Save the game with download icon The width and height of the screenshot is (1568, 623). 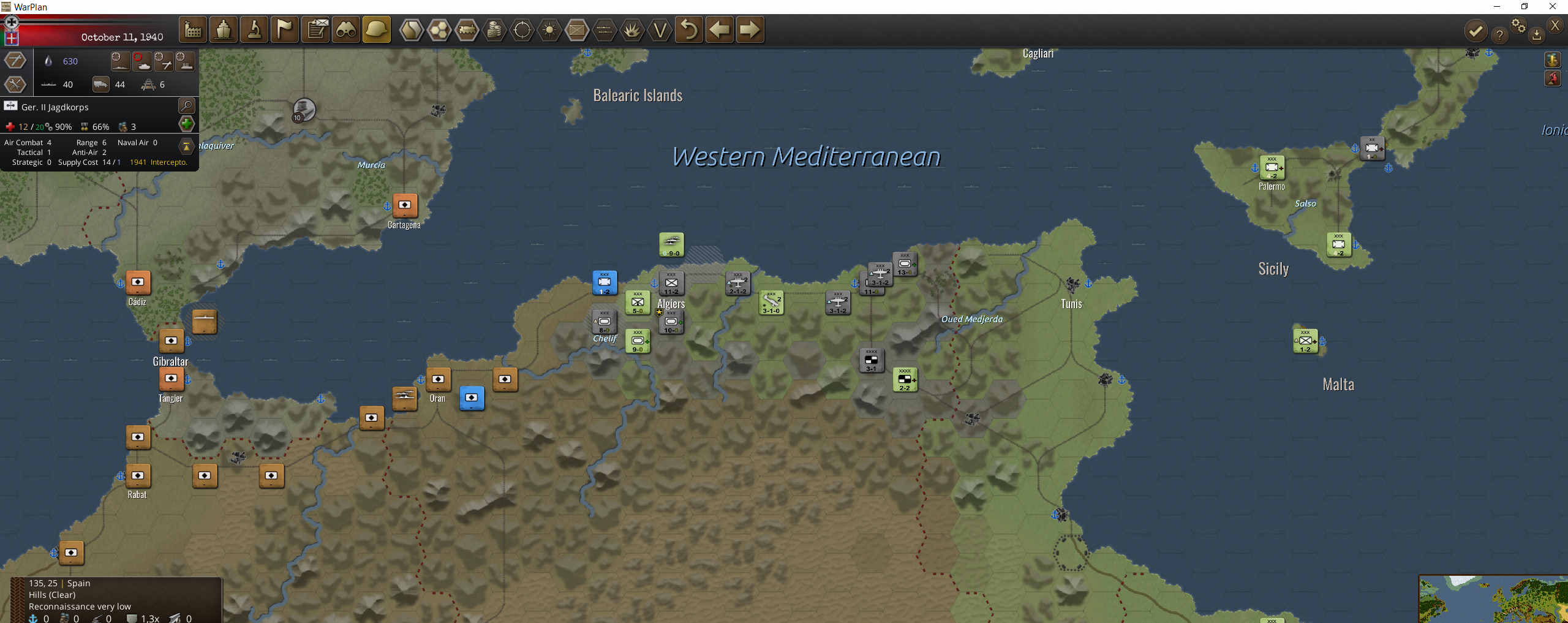tap(1537, 35)
